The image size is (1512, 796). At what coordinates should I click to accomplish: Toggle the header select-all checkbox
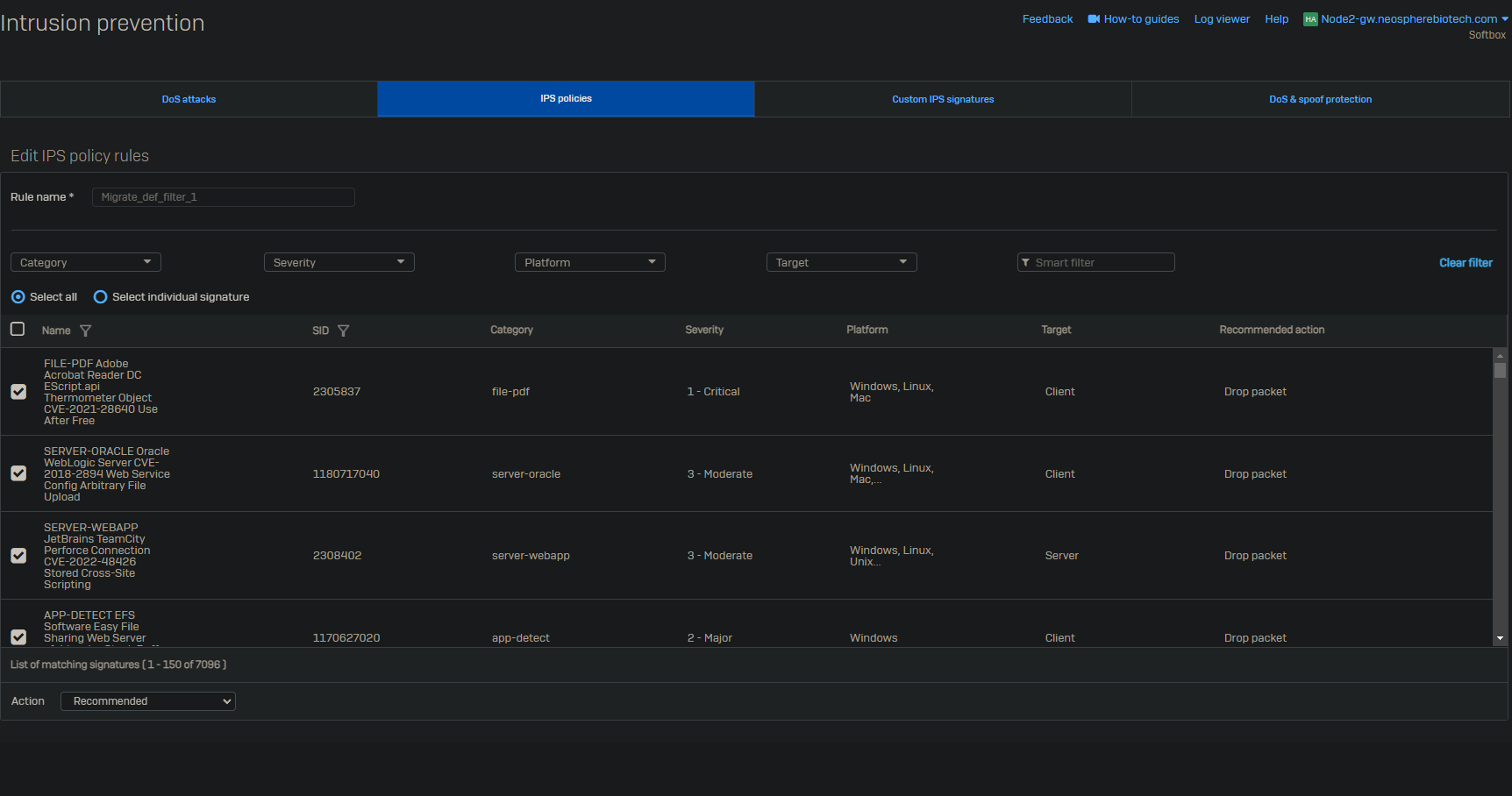(x=18, y=330)
